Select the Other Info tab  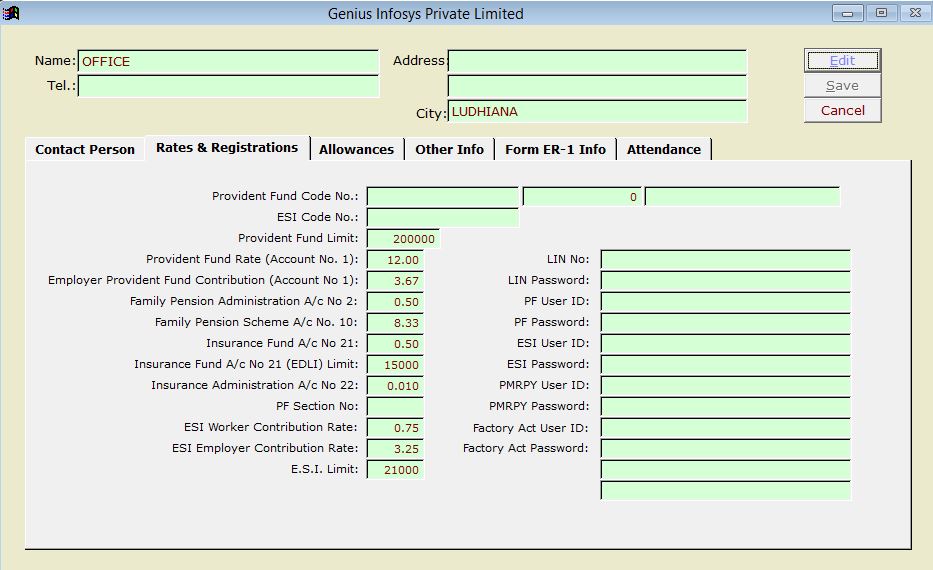449,149
